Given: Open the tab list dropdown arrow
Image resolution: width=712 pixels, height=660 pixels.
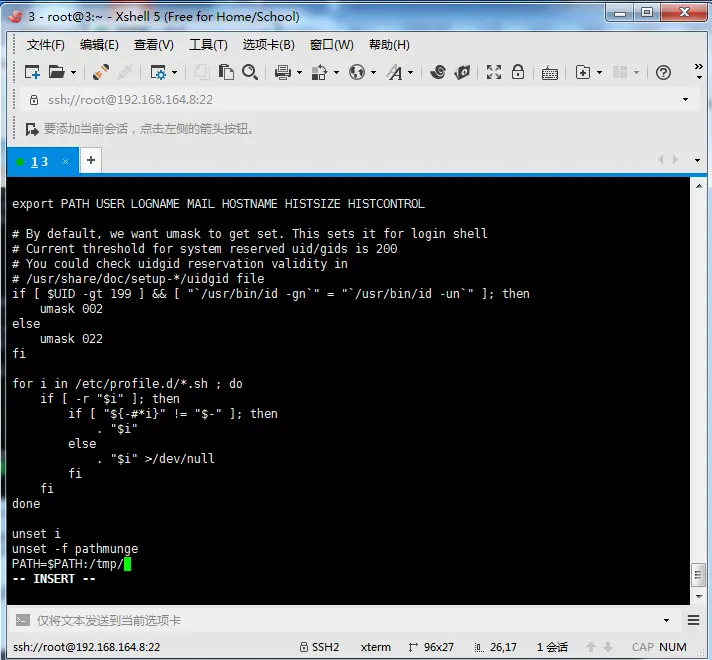Looking at the screenshot, I should 697,160.
